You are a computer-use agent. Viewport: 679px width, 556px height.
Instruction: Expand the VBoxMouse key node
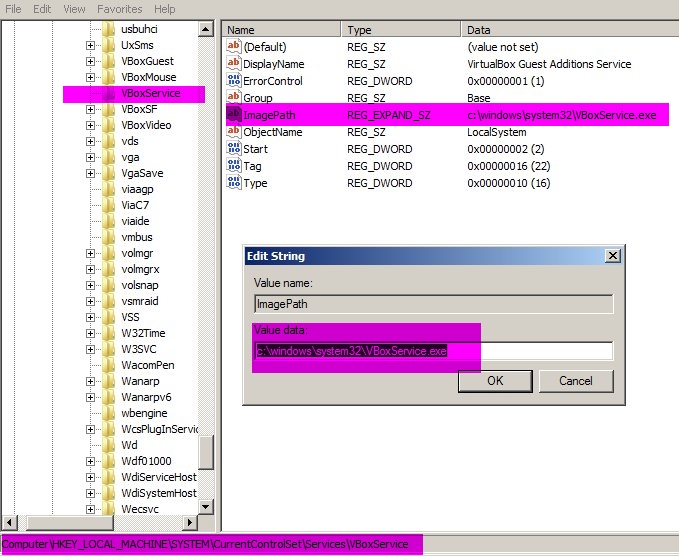[90, 78]
